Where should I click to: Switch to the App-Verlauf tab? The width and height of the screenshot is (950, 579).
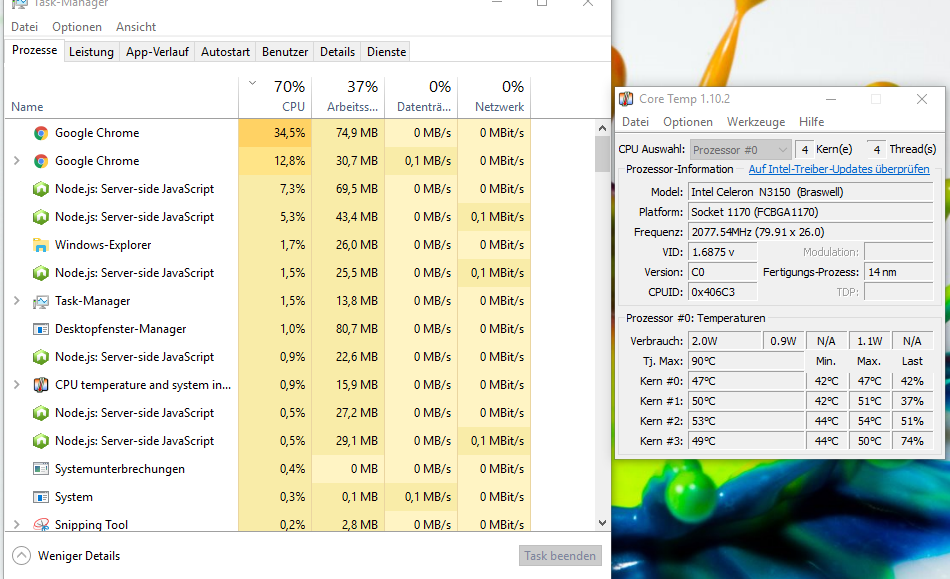click(x=158, y=51)
